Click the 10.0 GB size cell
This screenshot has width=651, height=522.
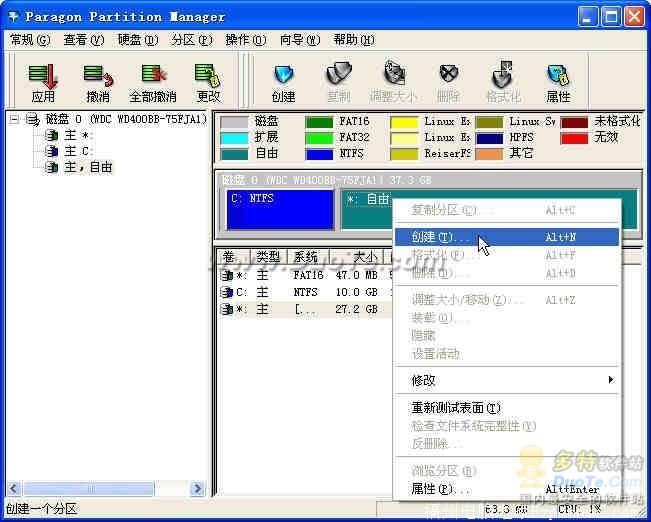point(356,292)
